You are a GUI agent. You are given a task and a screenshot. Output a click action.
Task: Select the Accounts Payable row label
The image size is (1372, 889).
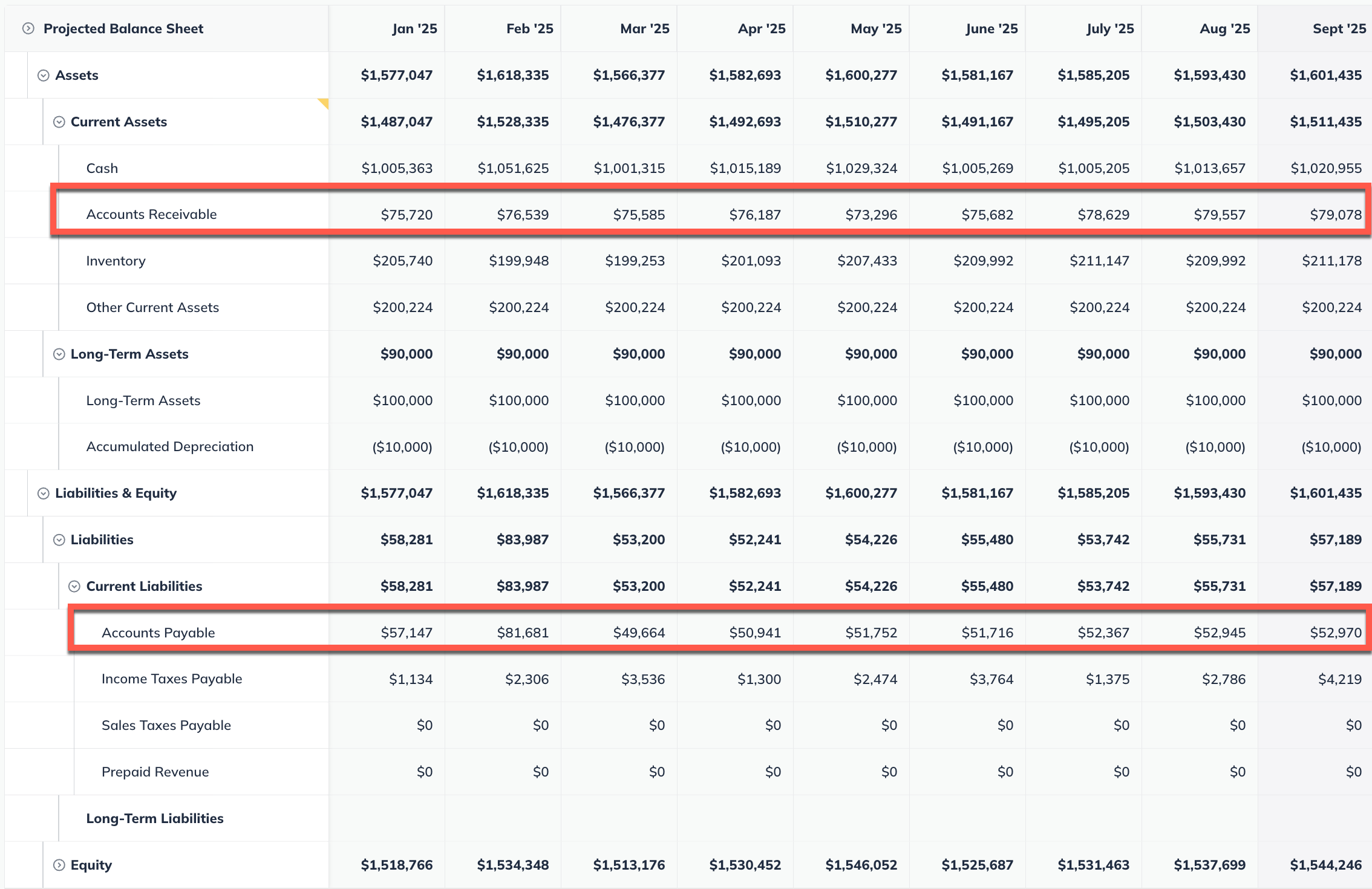click(158, 633)
